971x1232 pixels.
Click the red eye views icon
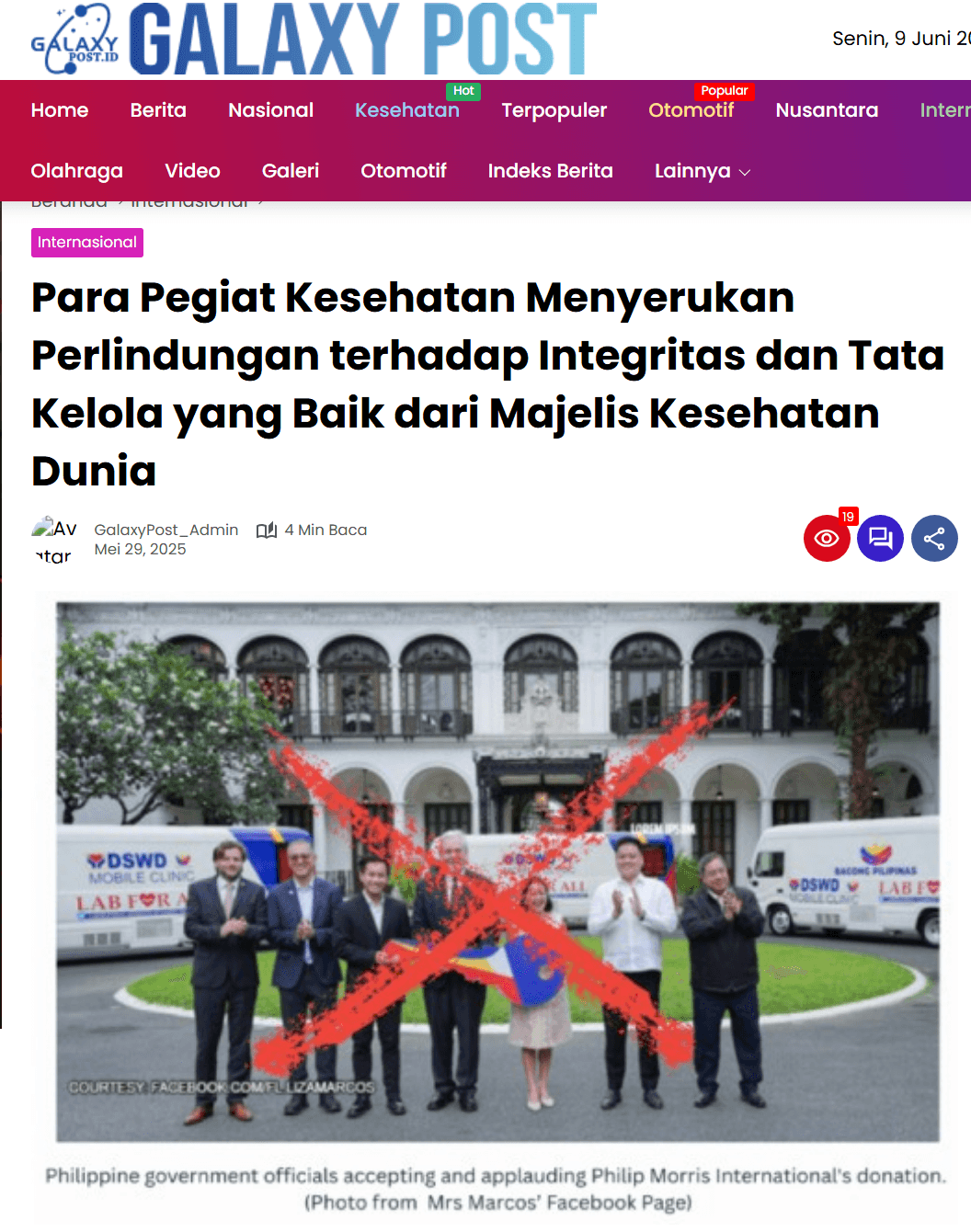coord(827,538)
